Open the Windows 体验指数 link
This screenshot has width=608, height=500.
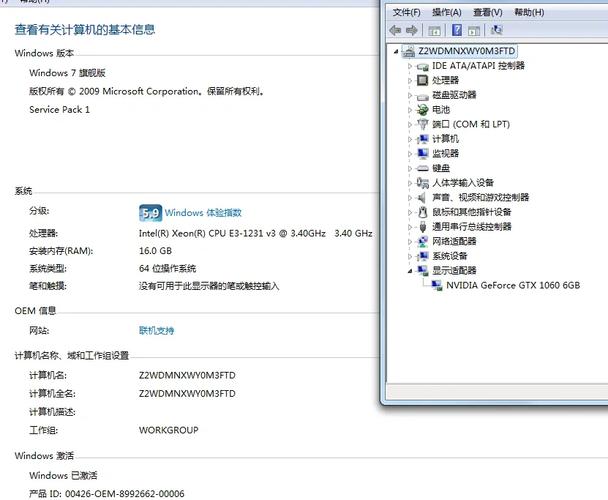203,213
